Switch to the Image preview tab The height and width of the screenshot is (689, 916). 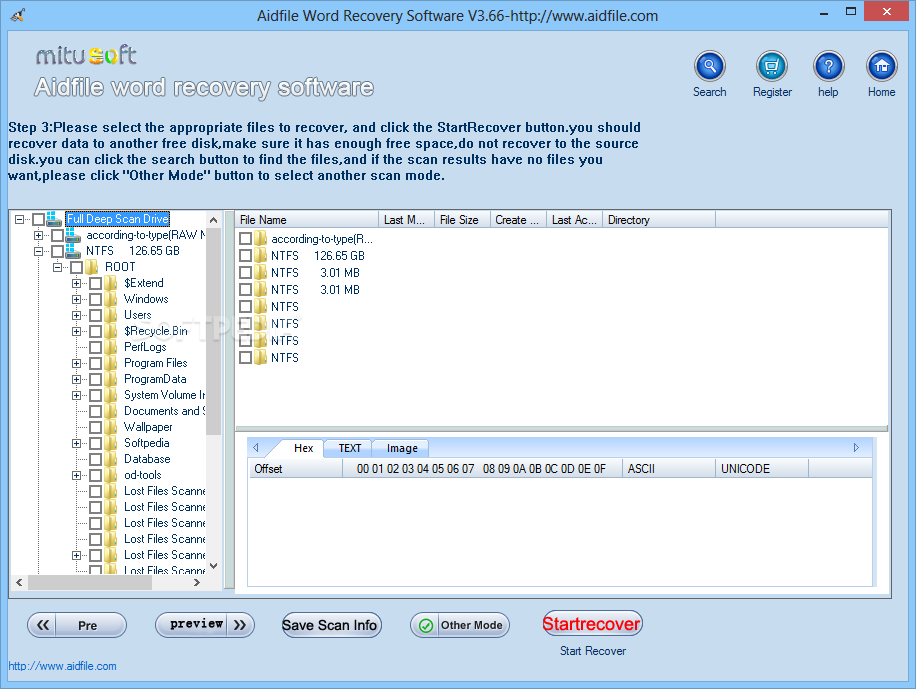(x=402, y=448)
